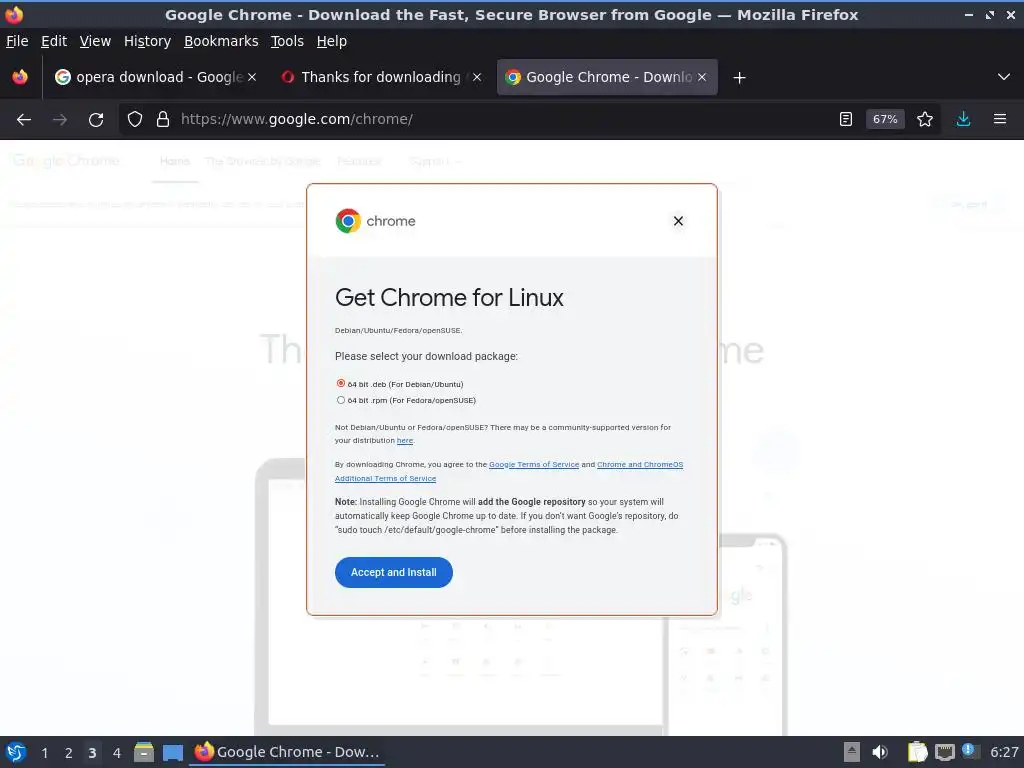Viewport: 1024px width, 768px height.
Task: Select the Google Chrome Download tab
Action: click(607, 77)
